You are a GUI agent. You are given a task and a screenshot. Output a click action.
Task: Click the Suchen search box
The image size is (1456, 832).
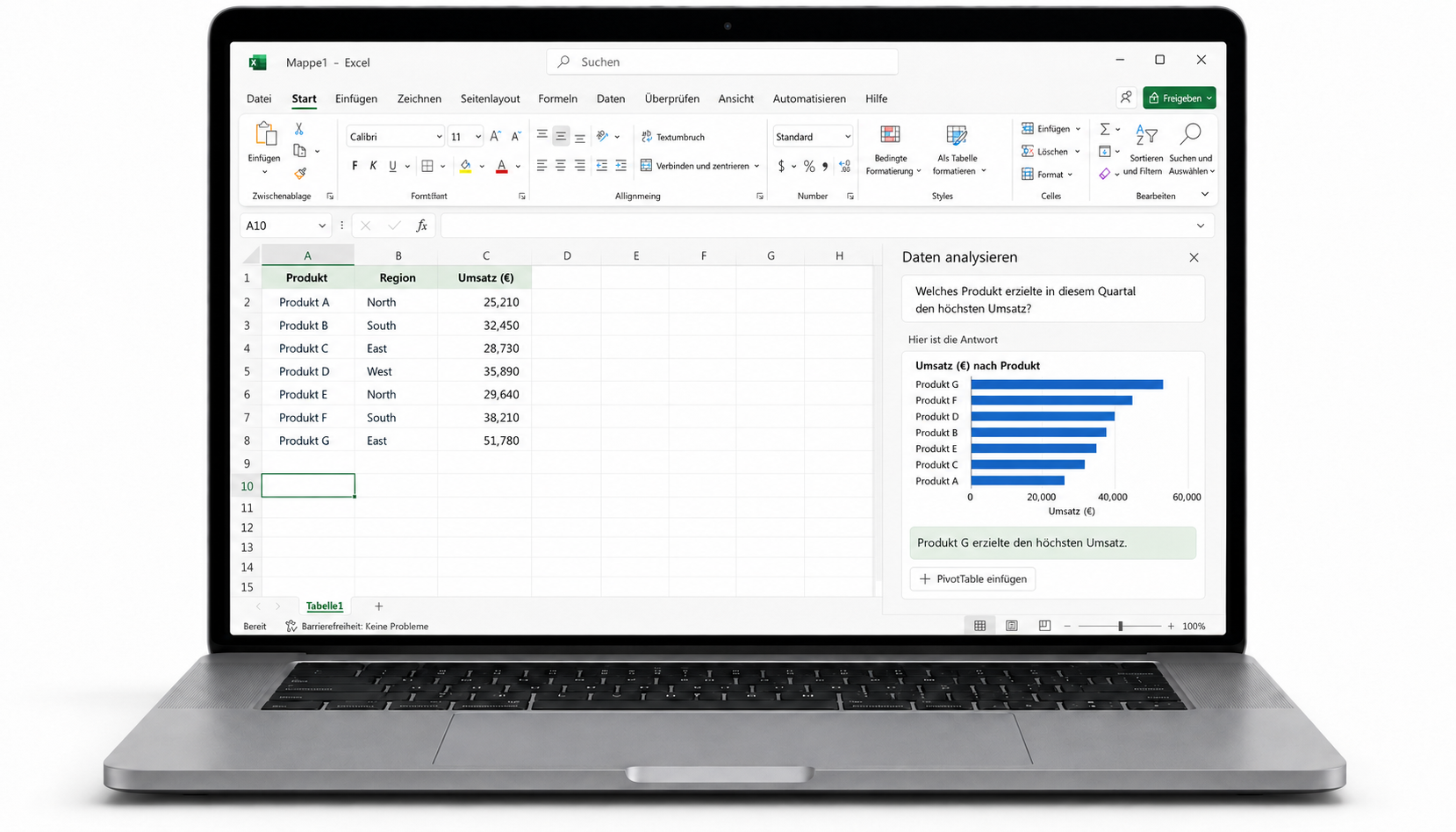722,61
